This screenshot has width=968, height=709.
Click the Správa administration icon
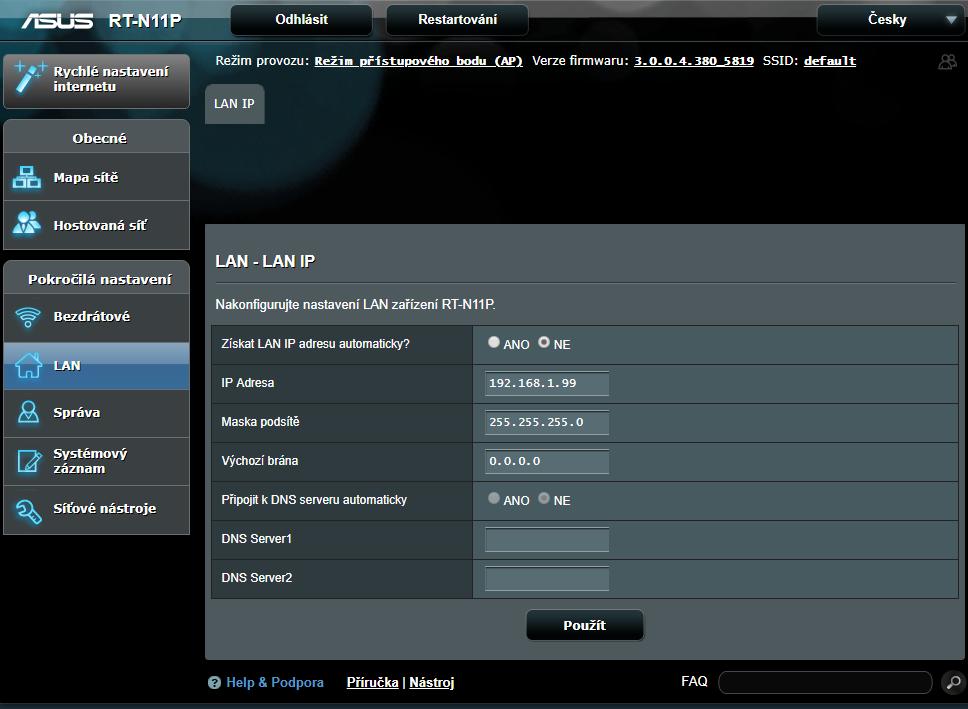27,412
